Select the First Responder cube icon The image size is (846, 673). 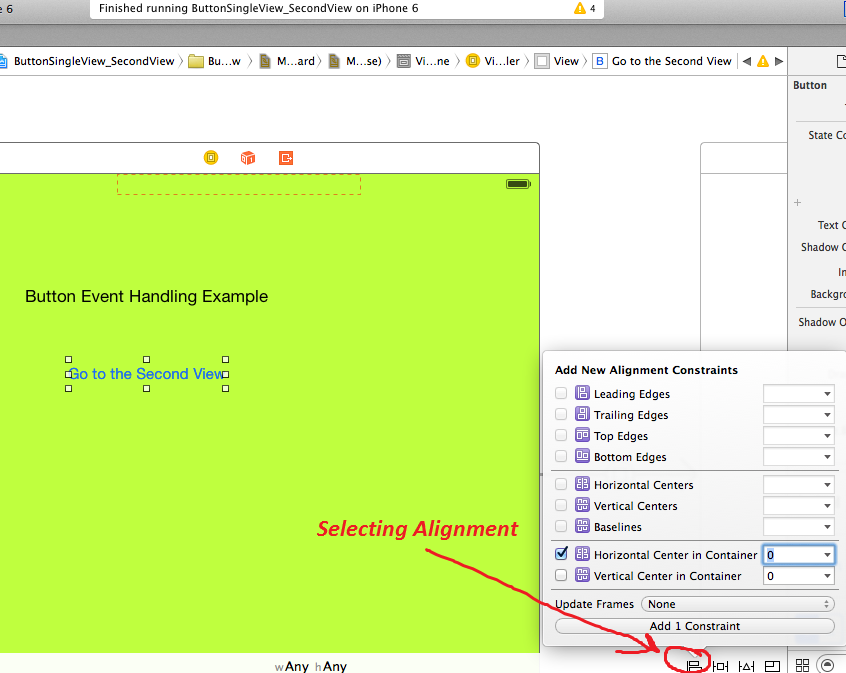(x=248, y=158)
